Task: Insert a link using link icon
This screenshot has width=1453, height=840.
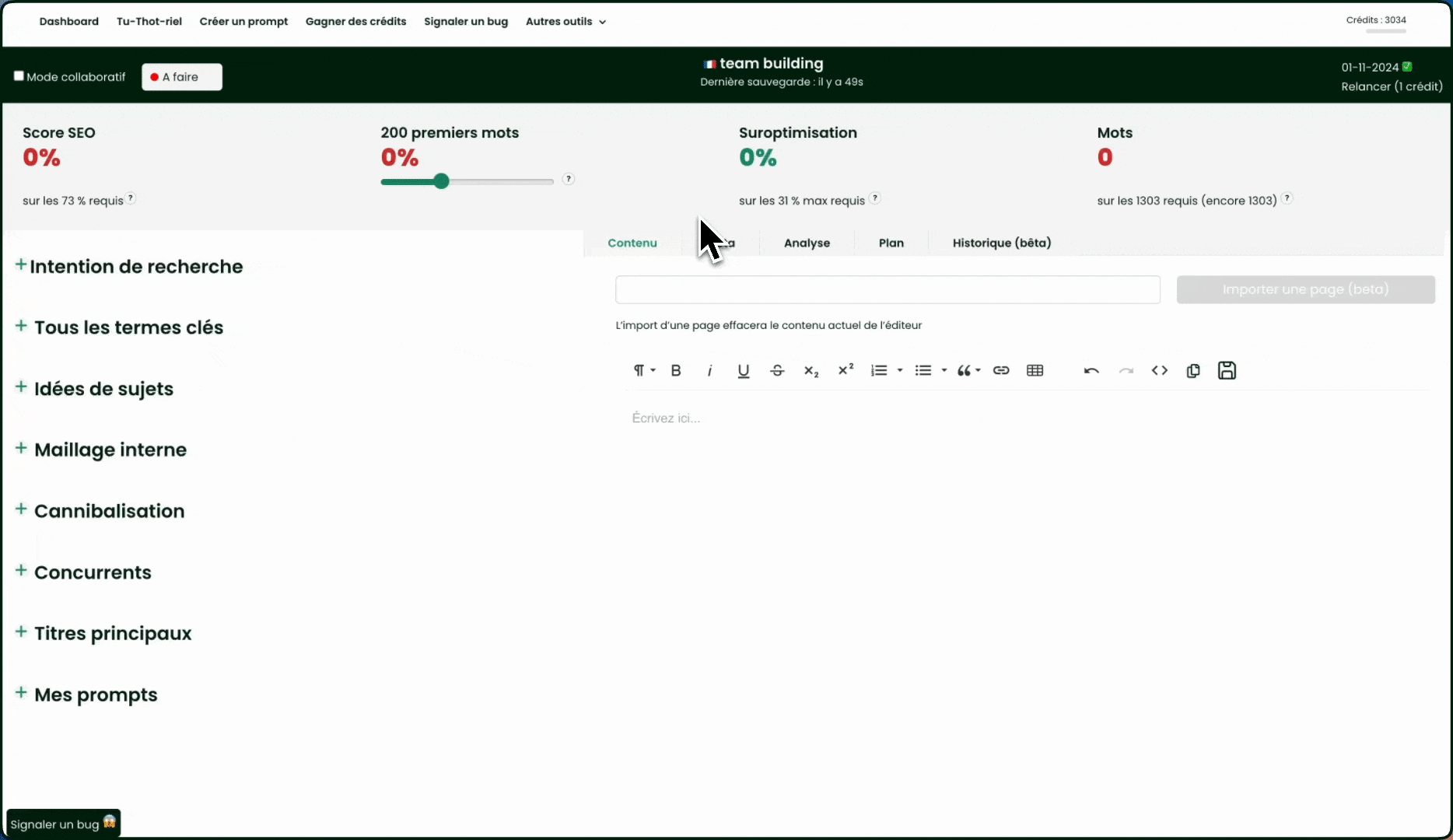Action: [1001, 371]
